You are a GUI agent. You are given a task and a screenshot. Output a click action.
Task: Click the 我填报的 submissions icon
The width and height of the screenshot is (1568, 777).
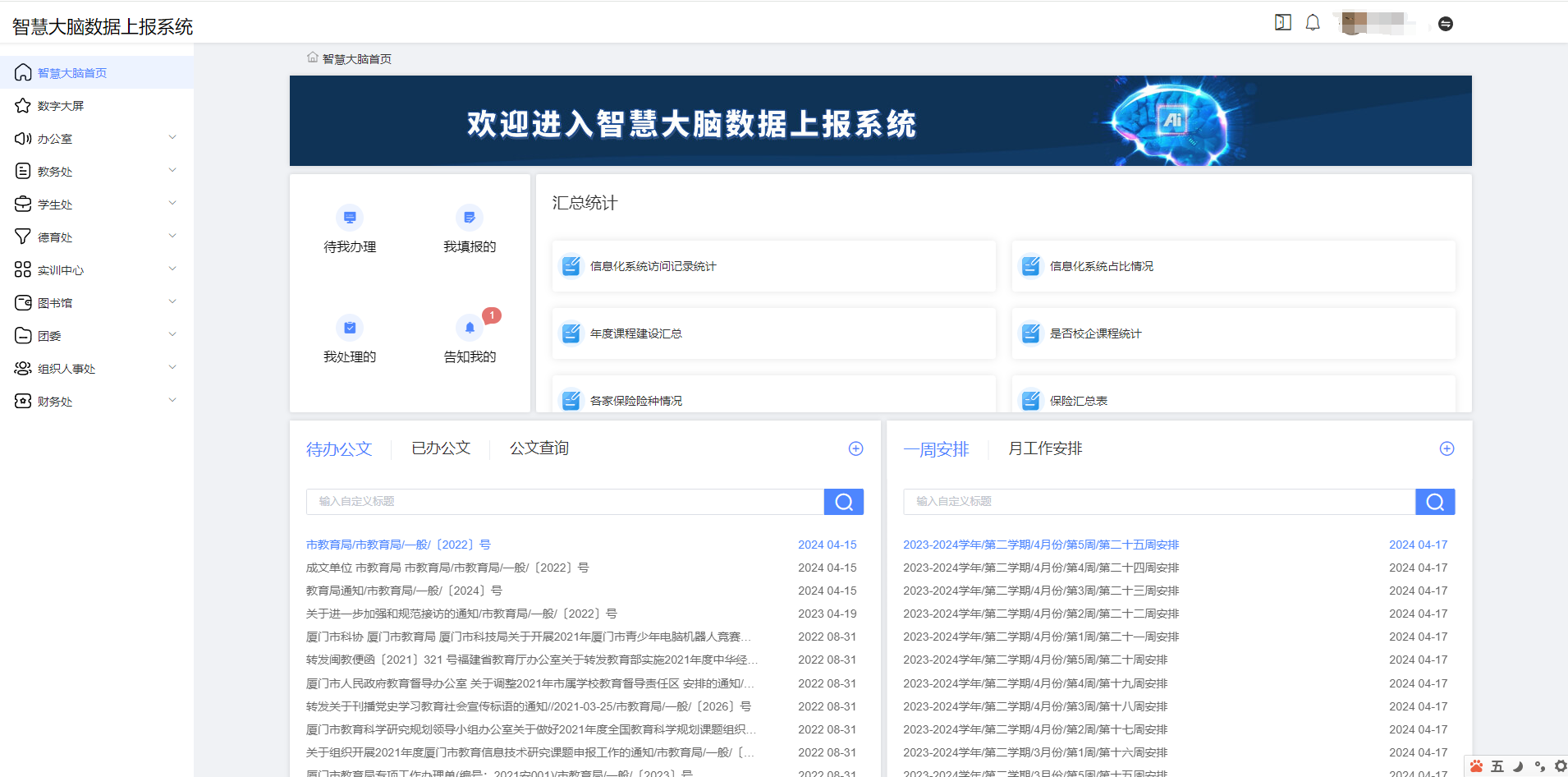pyautogui.click(x=469, y=217)
